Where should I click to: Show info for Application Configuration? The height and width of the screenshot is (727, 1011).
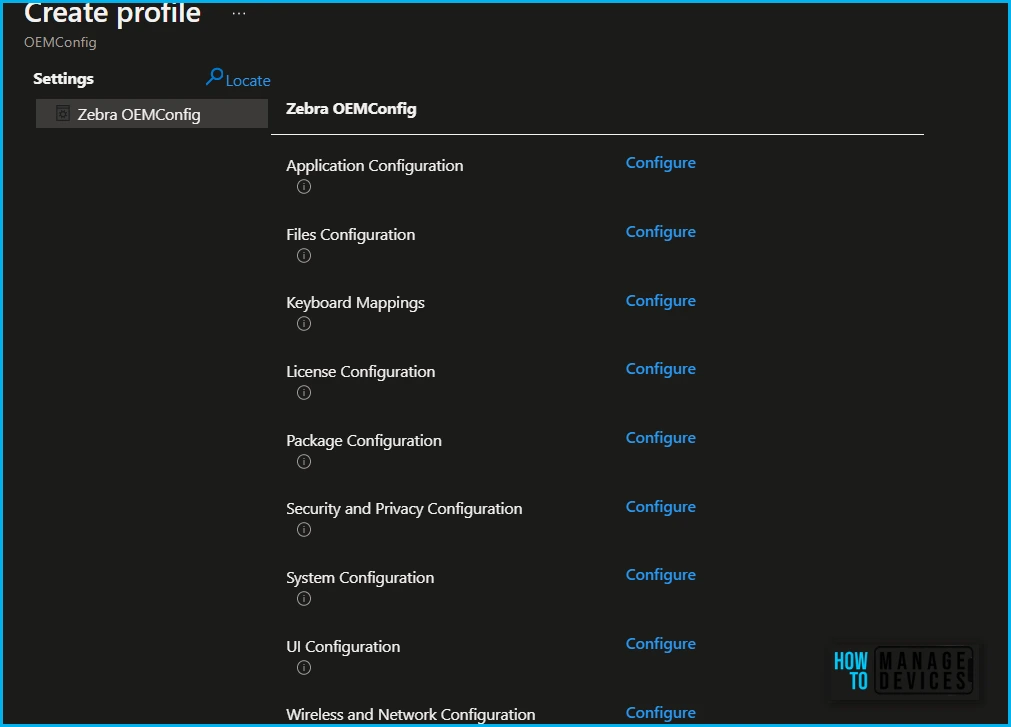(304, 187)
